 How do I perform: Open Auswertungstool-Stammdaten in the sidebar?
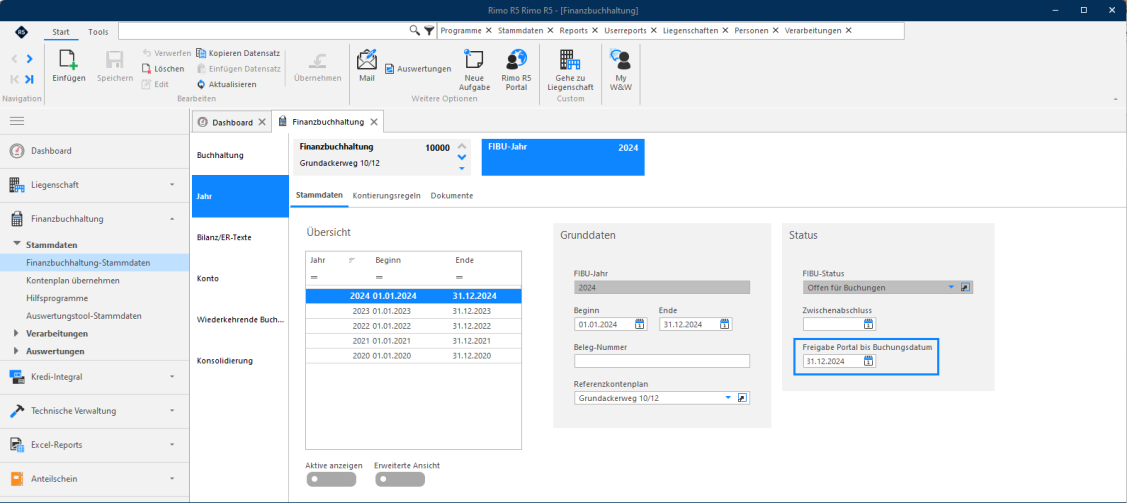pyautogui.click(x=83, y=315)
